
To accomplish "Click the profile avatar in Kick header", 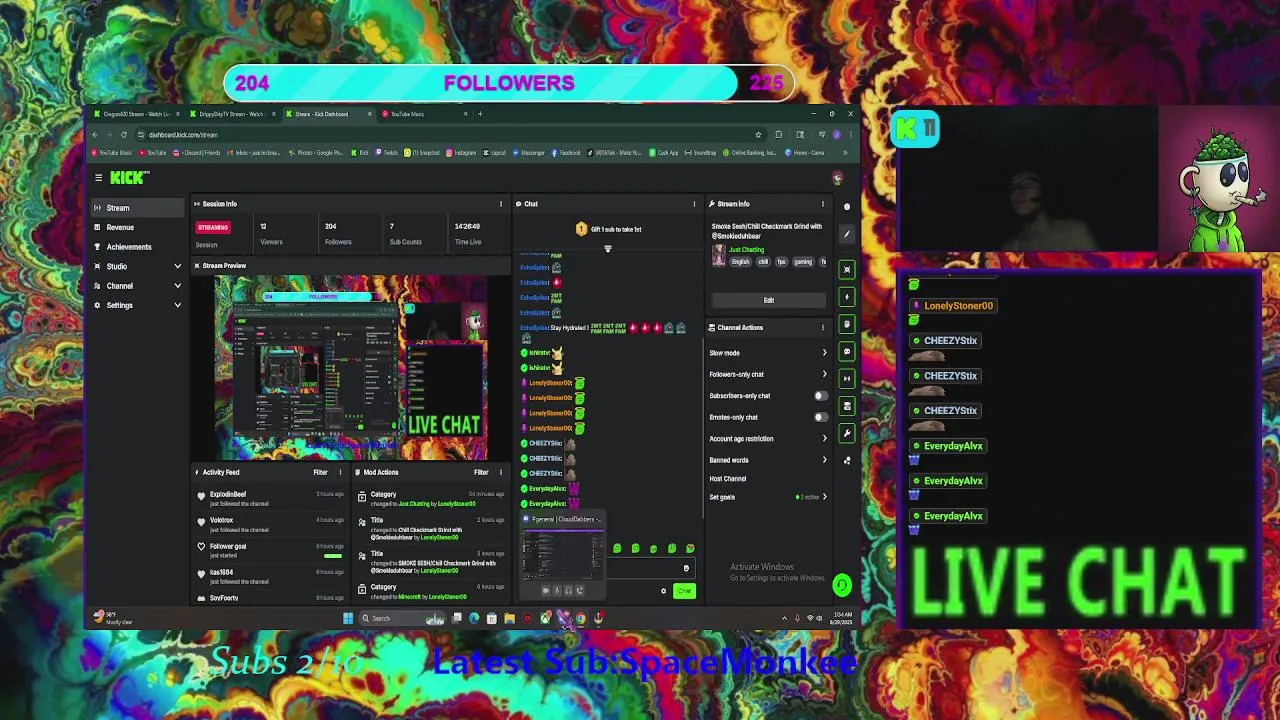I will (838, 178).
